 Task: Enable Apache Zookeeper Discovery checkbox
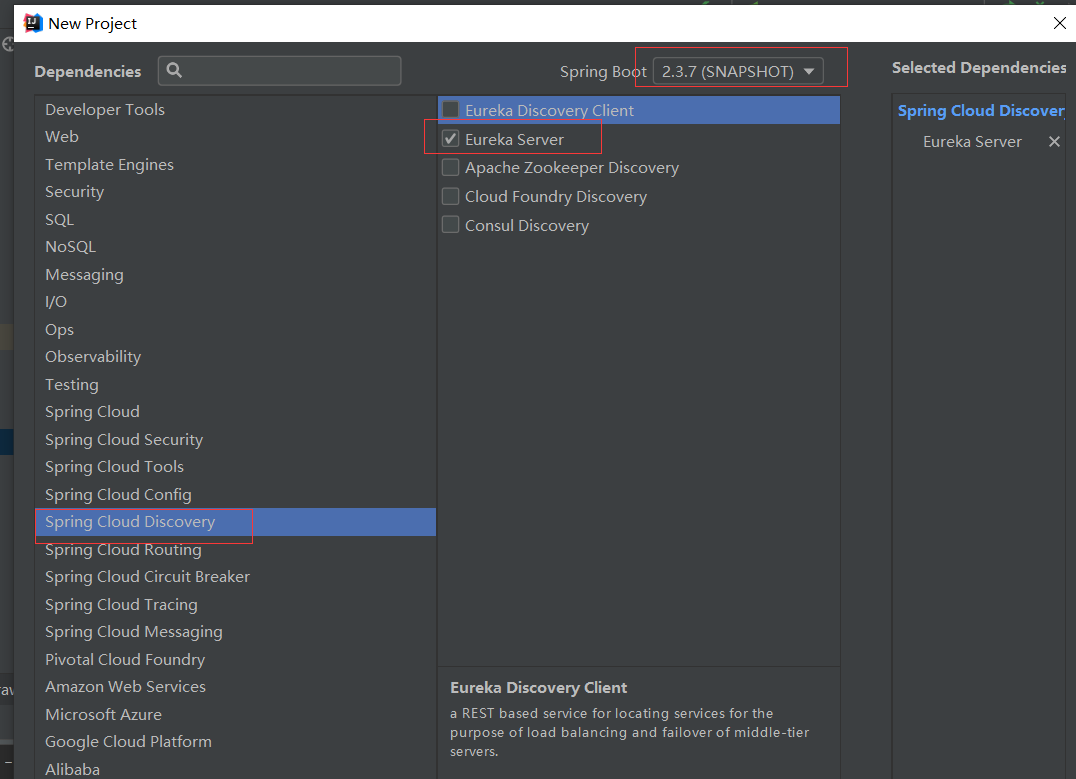(450, 167)
